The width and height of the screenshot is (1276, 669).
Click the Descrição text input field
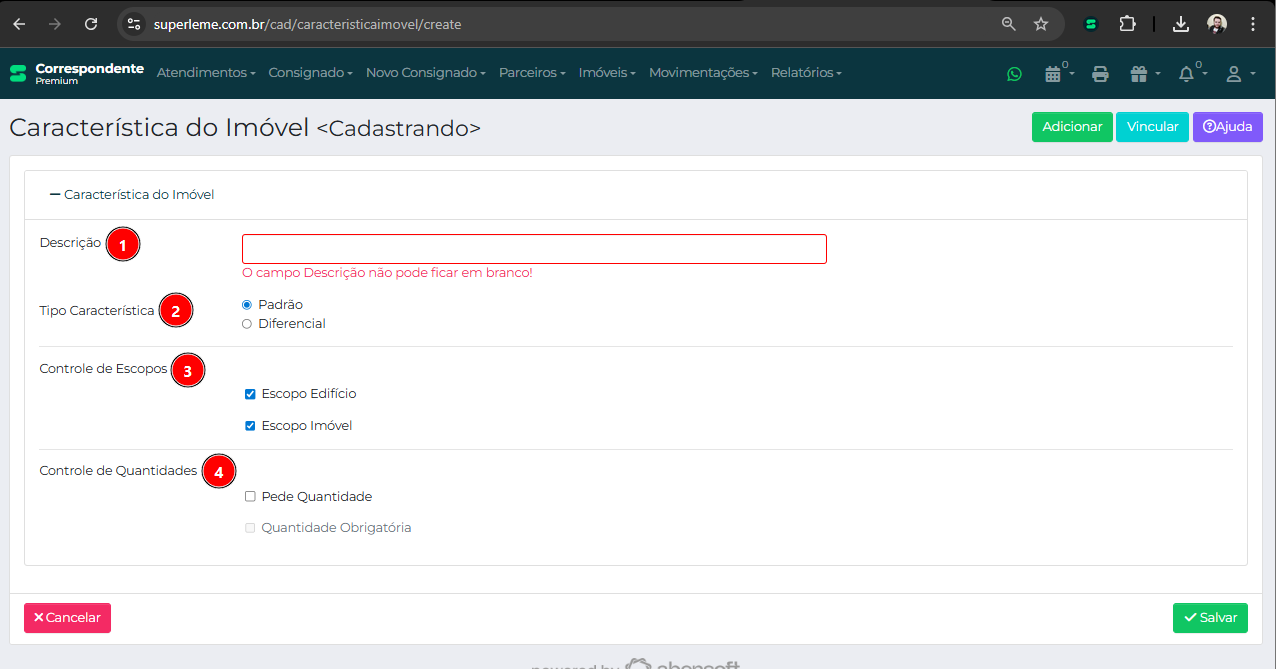click(534, 249)
